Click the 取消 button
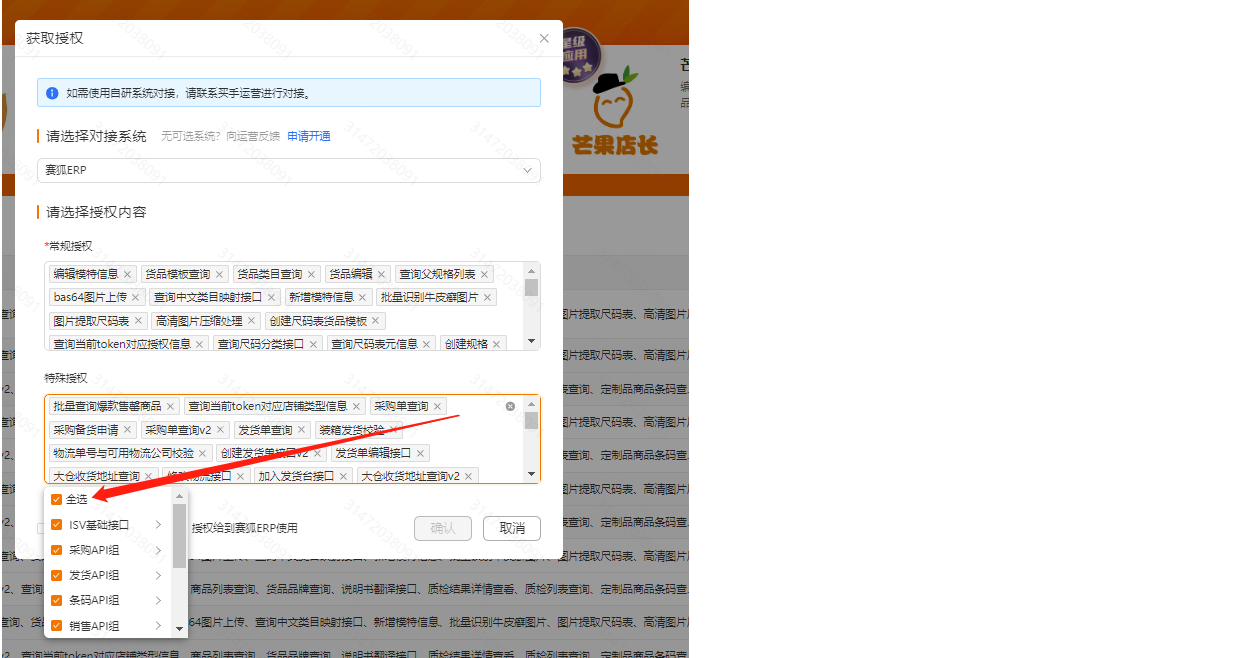Image resolution: width=1249 pixels, height=658 pixels. [x=512, y=528]
